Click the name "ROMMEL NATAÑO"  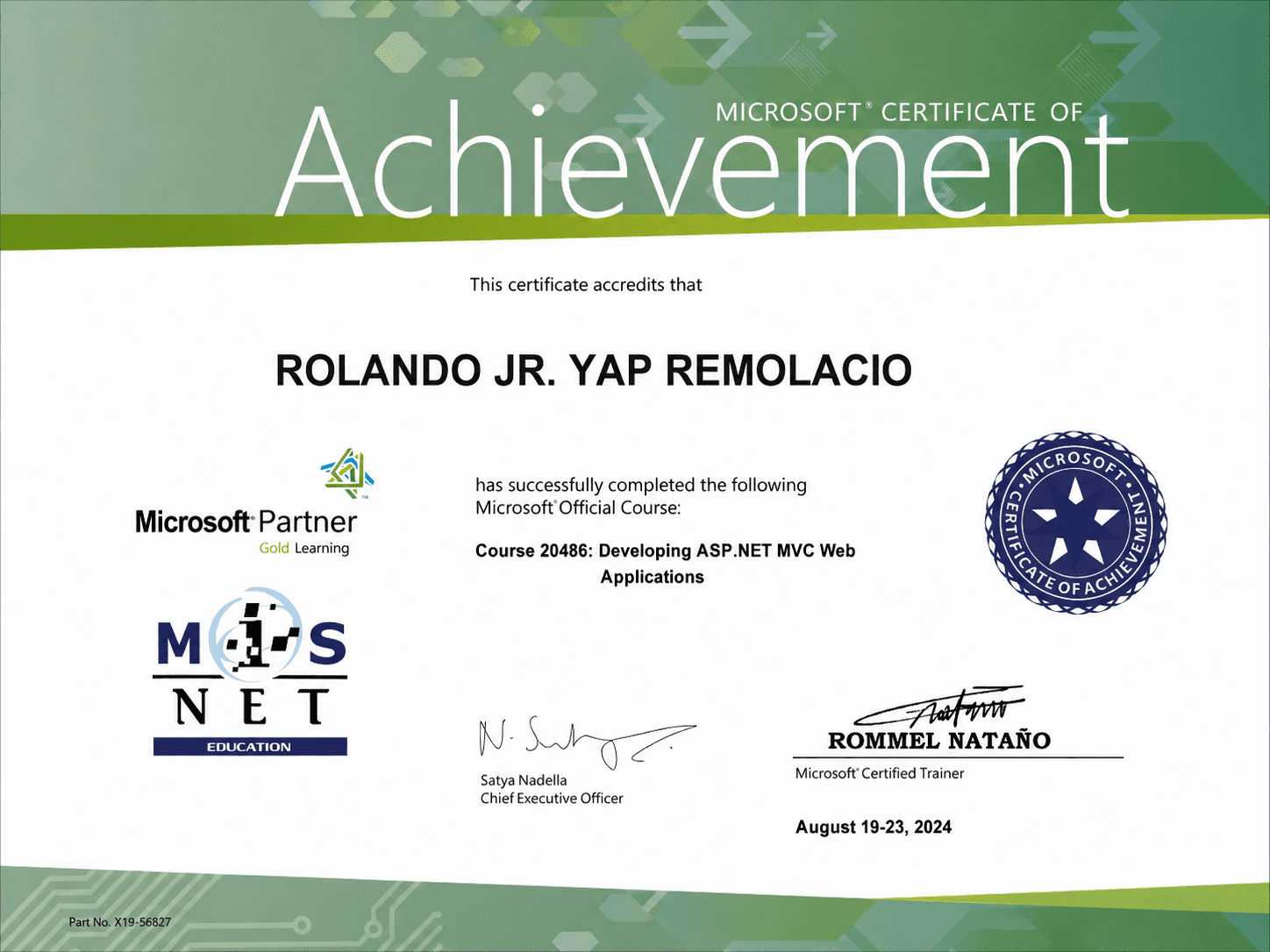(x=939, y=741)
